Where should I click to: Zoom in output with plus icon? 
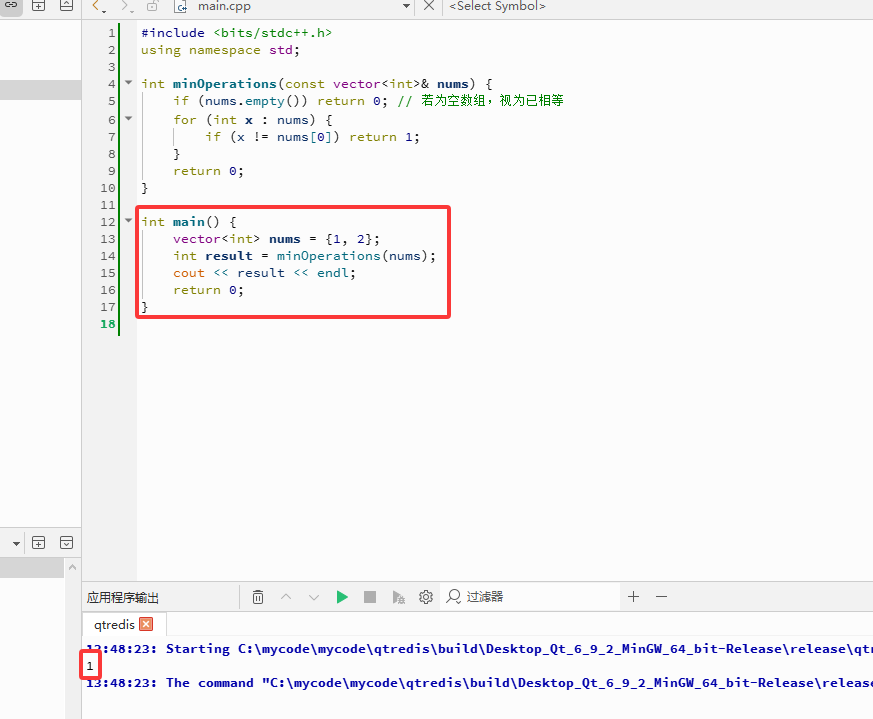[633, 597]
